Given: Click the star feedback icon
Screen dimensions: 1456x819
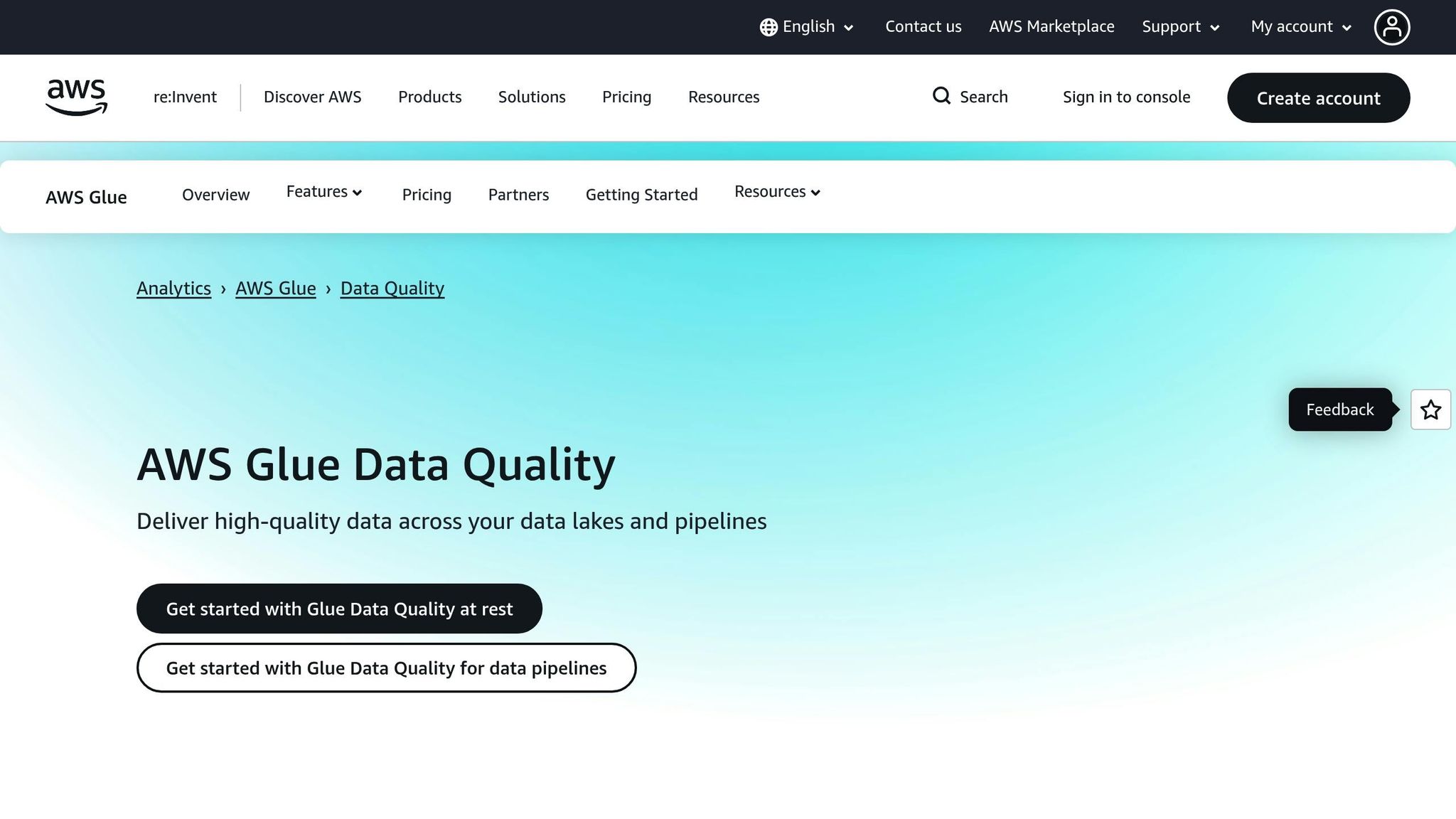Looking at the screenshot, I should [1430, 409].
